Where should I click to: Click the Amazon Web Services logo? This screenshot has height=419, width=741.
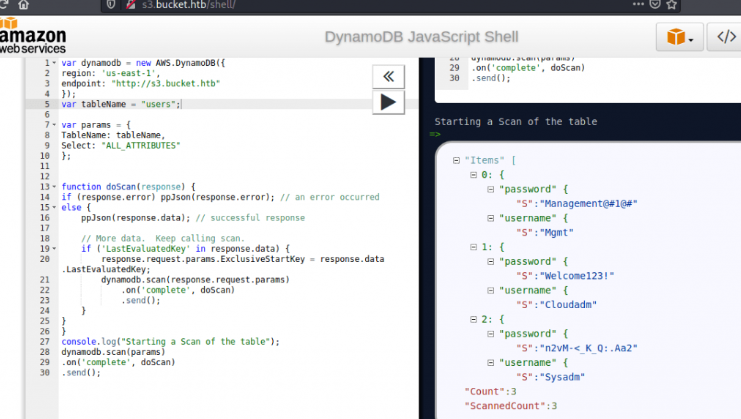[x=32, y=36]
